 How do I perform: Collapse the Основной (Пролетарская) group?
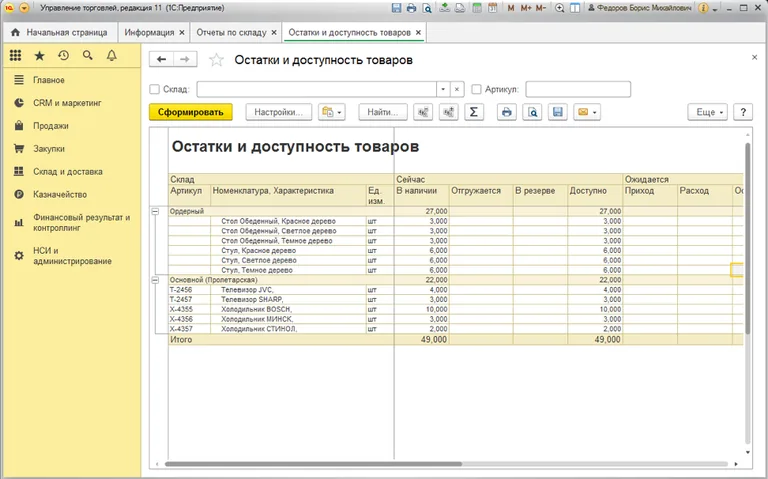point(155,279)
